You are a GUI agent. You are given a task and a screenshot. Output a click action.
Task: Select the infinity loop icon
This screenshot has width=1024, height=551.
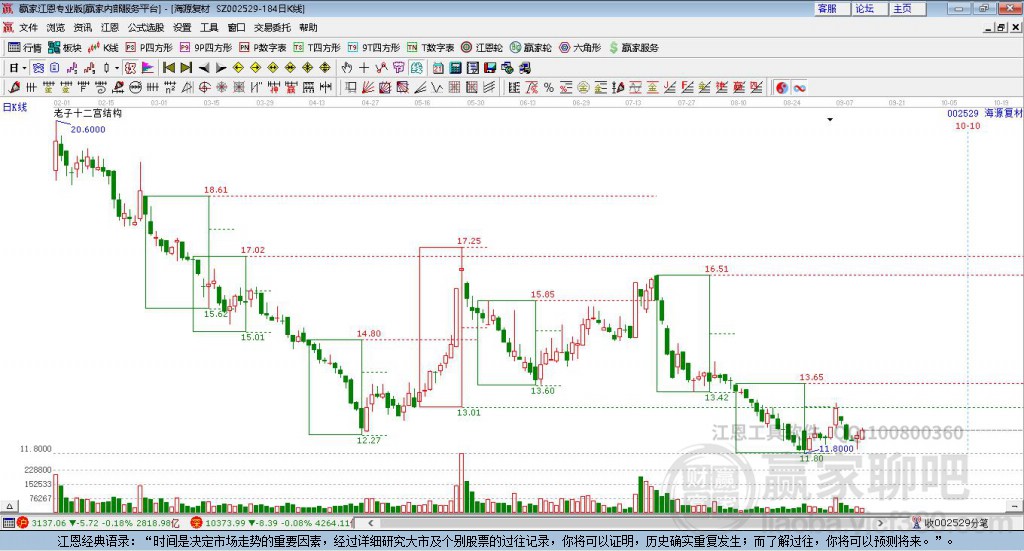click(799, 87)
